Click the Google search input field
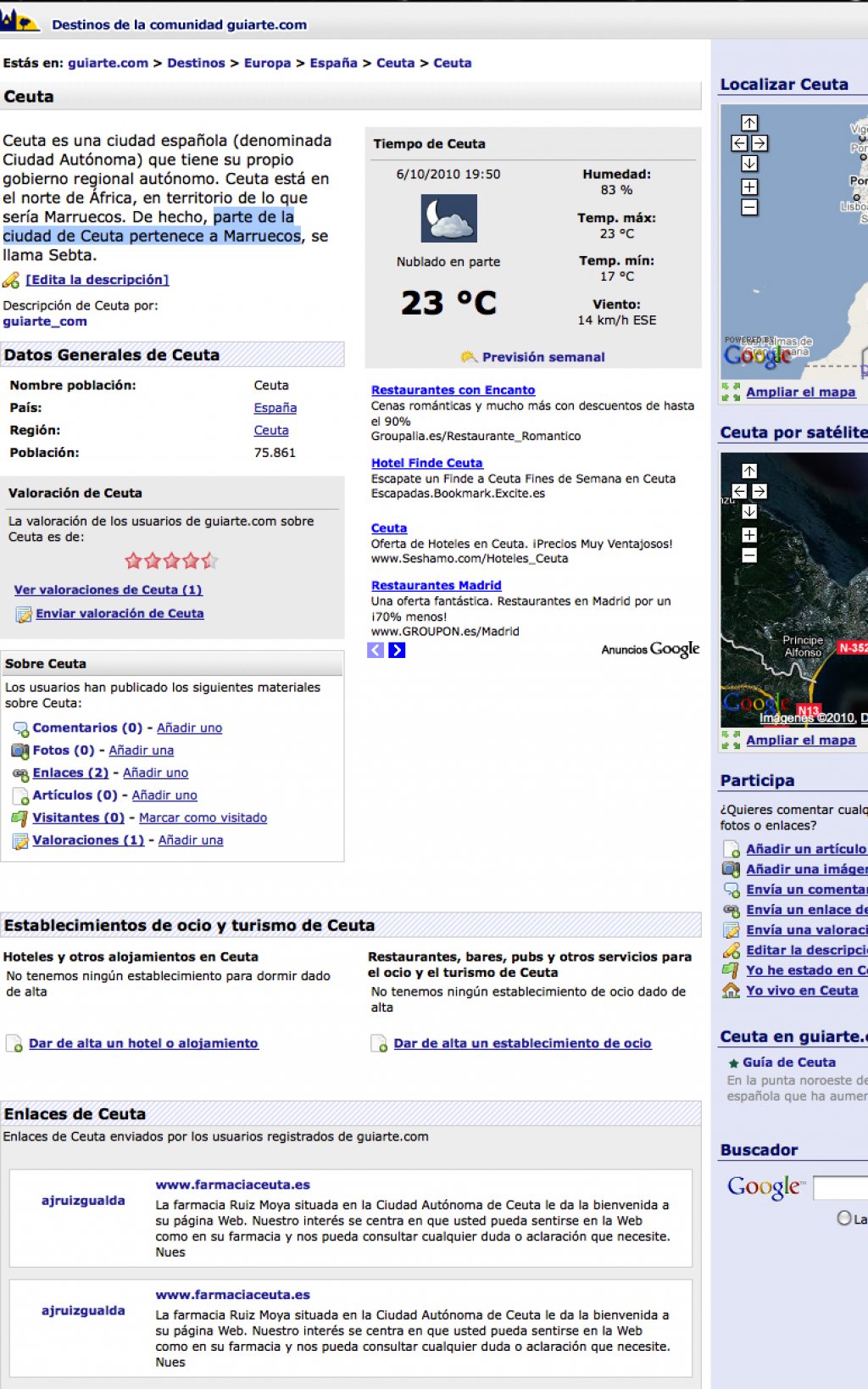The height and width of the screenshot is (1389, 868). (x=840, y=1187)
